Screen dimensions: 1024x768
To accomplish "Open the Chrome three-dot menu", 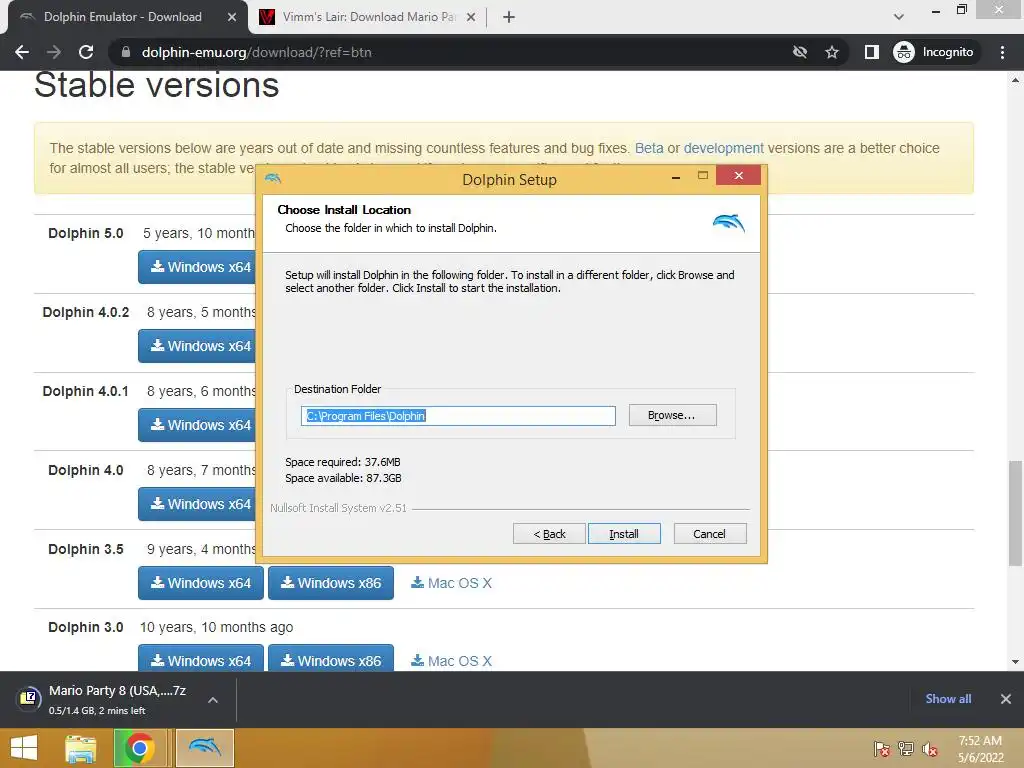I will click(x=1002, y=52).
